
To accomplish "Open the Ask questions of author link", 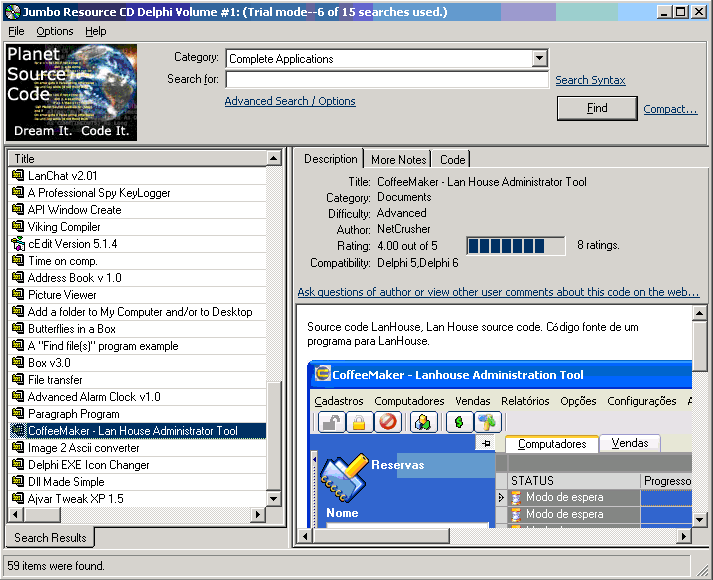I will 498,292.
